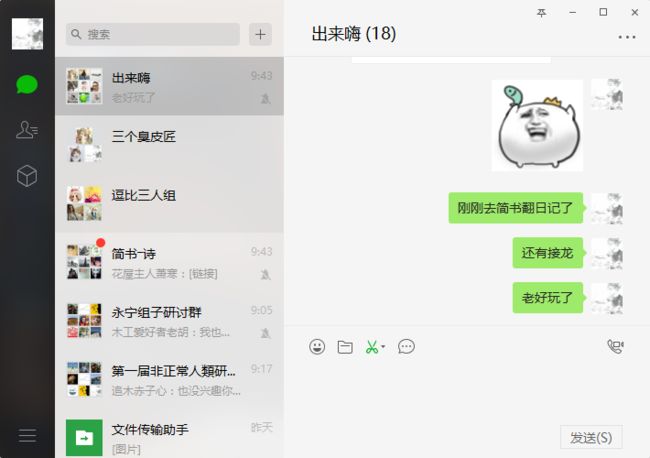
Task: Open the hamburger settings menu
Action: pos(27,436)
